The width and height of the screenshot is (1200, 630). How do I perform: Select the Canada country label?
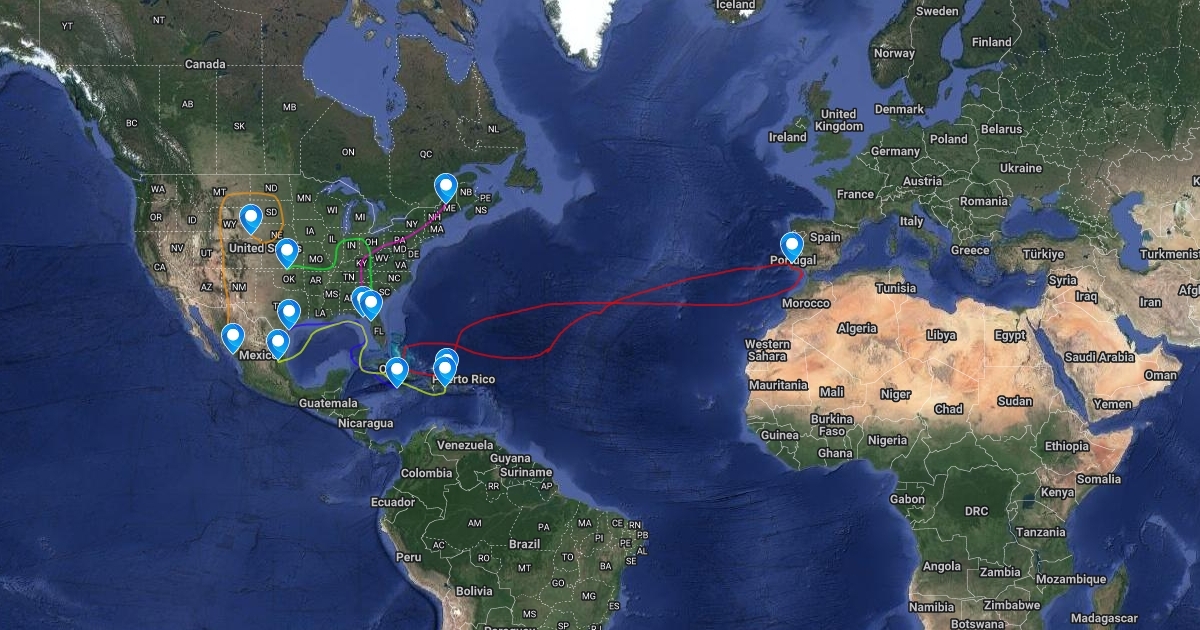coord(206,64)
